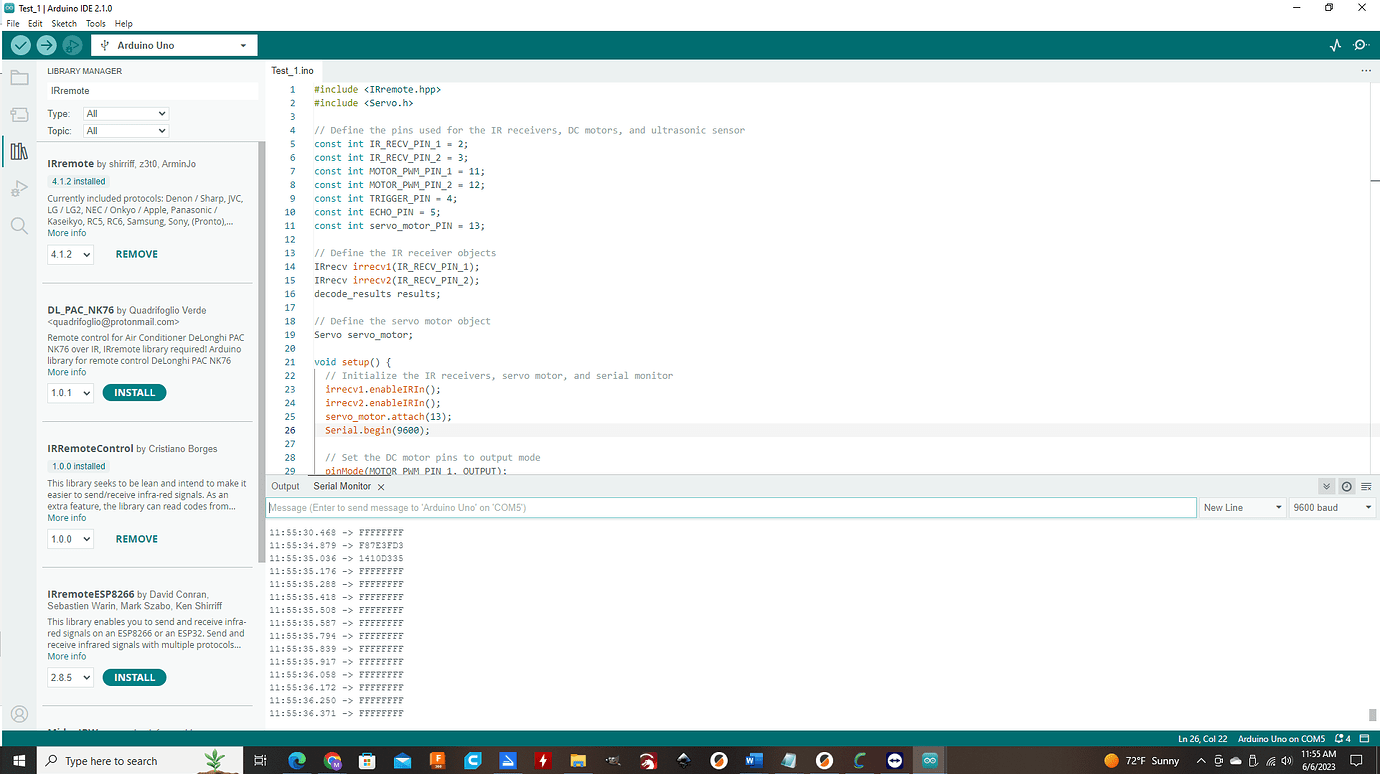The height and width of the screenshot is (774, 1380).
Task: Install the DL_PAC_NK76 library
Action: (x=134, y=392)
